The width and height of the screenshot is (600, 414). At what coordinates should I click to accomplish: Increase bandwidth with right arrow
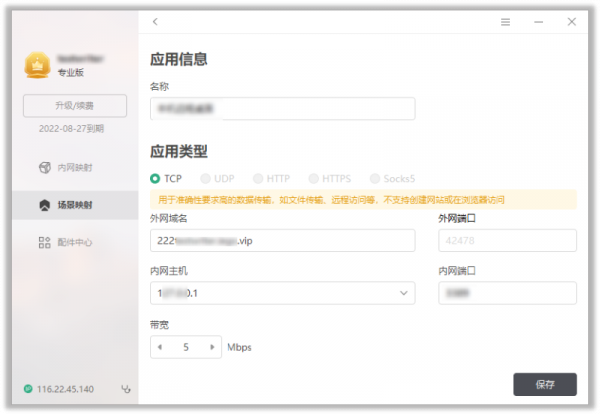coord(212,347)
